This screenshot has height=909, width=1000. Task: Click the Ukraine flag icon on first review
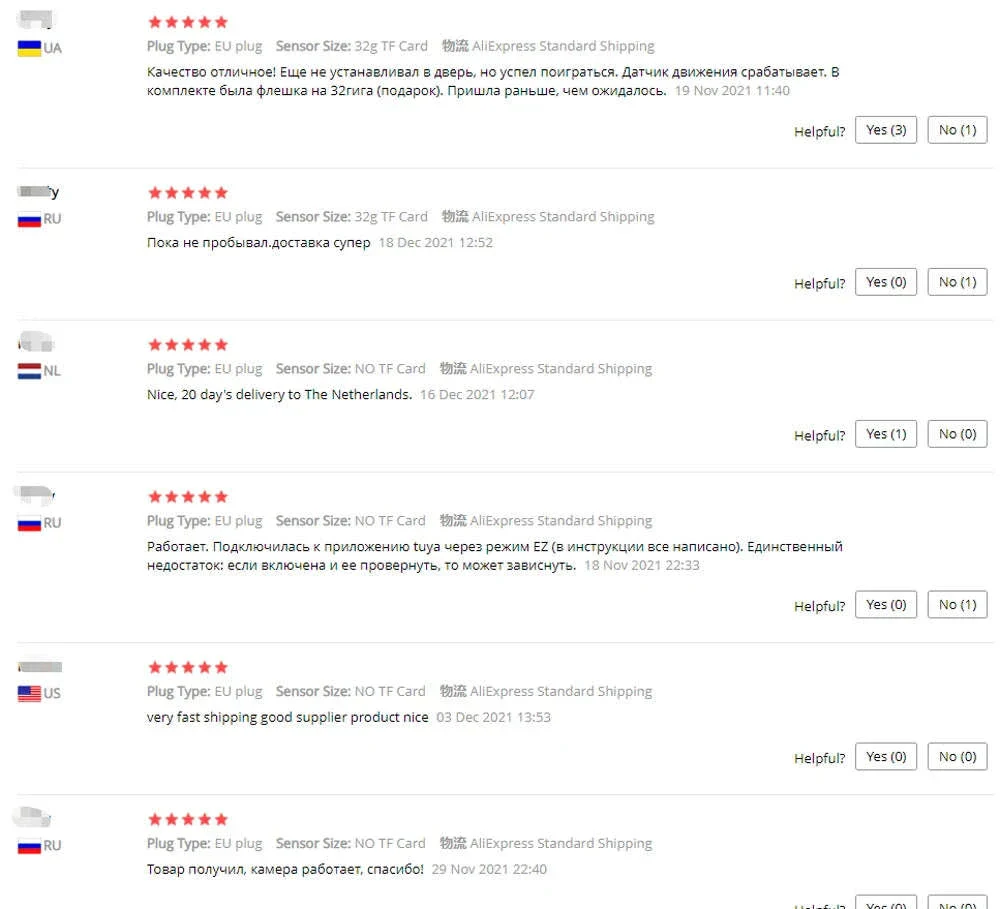pyautogui.click(x=29, y=48)
